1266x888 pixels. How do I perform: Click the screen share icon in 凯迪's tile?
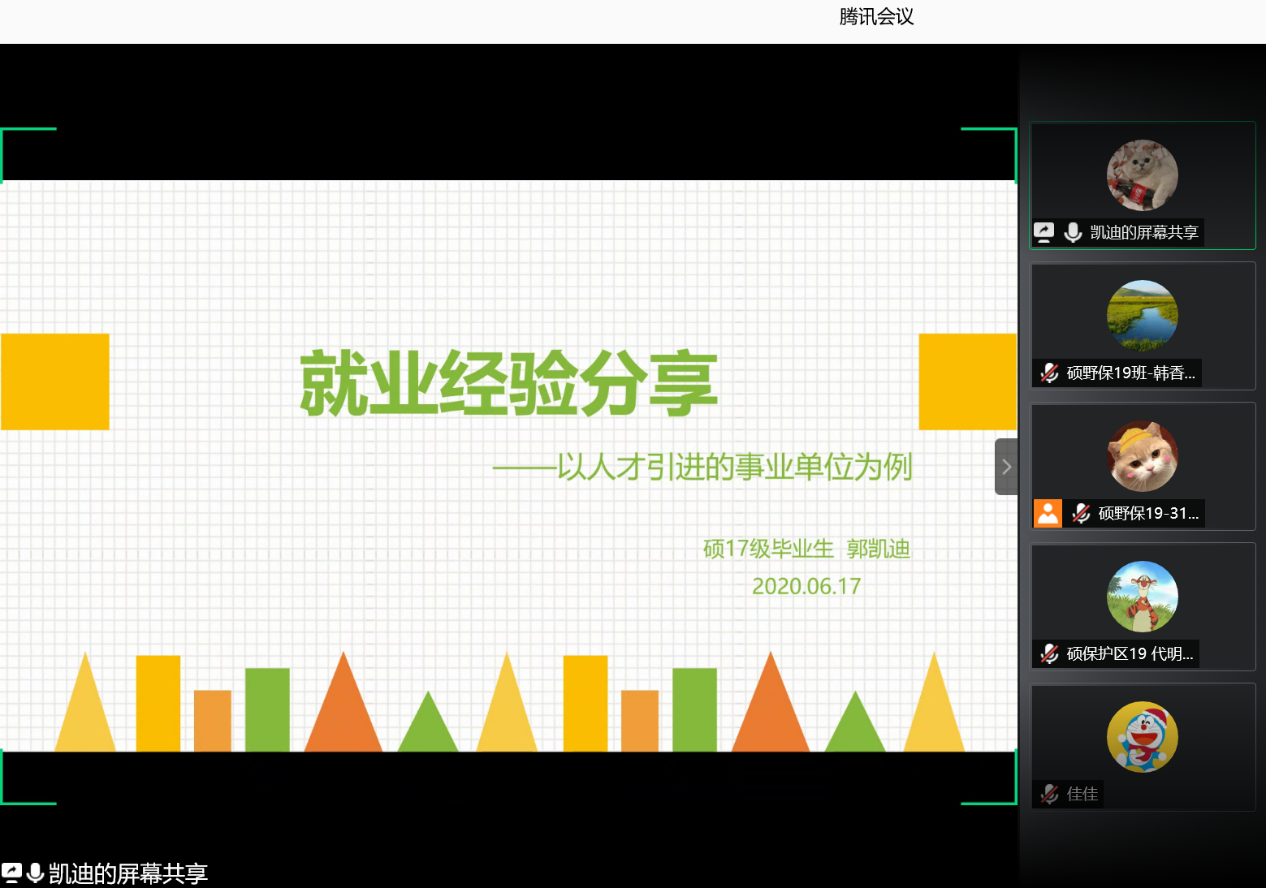(x=1044, y=233)
